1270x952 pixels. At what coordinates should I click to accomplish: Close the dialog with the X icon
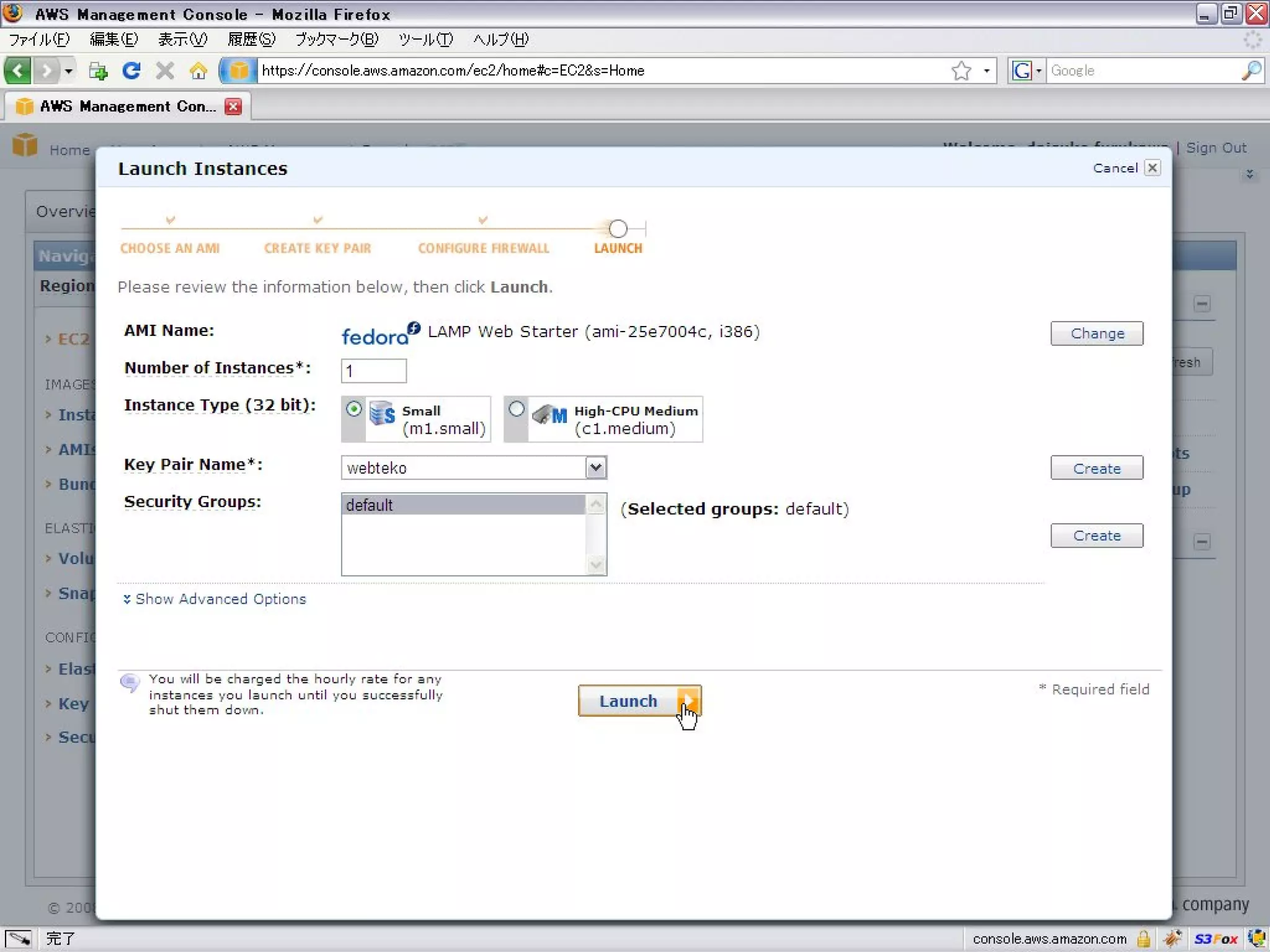1152,168
